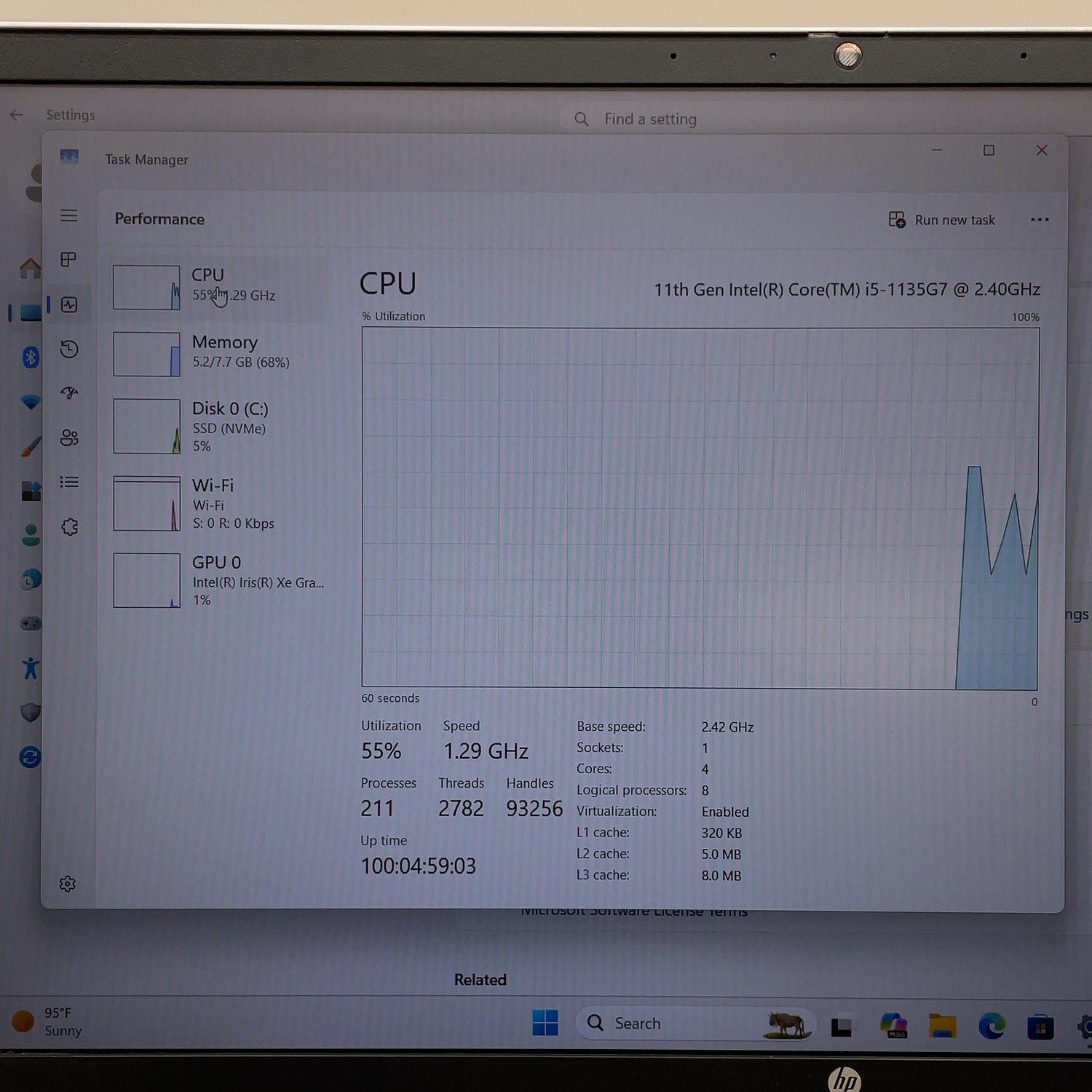Click the 55% utilization value

click(x=381, y=751)
